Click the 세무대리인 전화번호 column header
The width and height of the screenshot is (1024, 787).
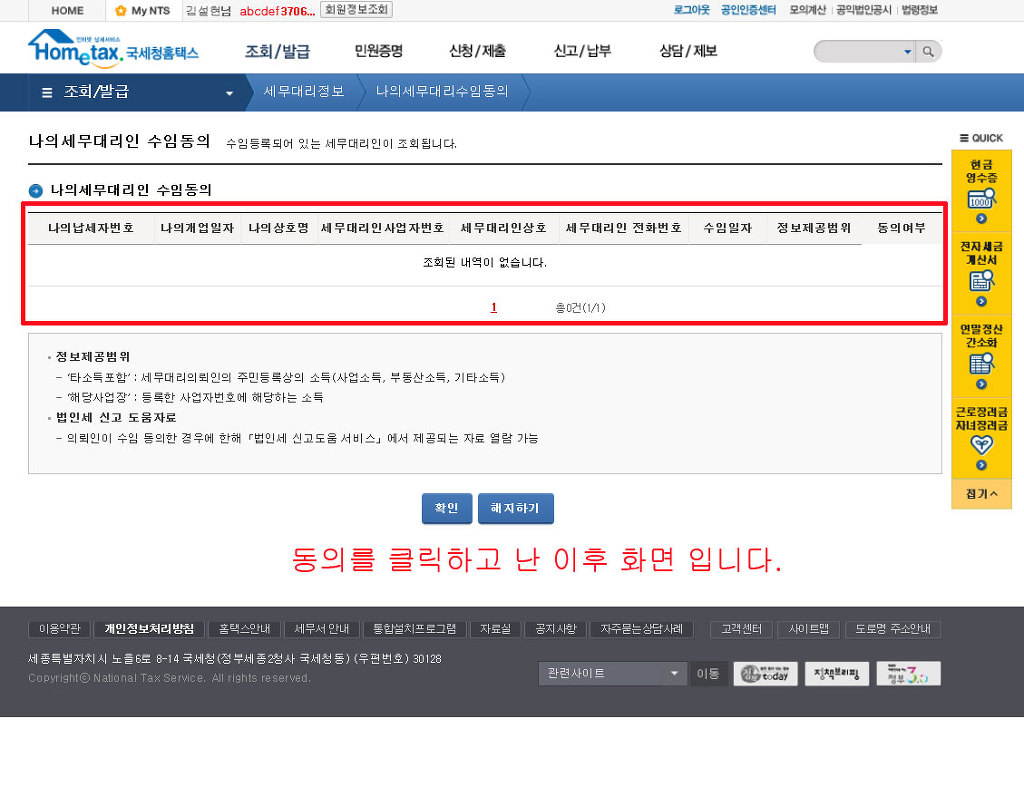click(x=624, y=228)
